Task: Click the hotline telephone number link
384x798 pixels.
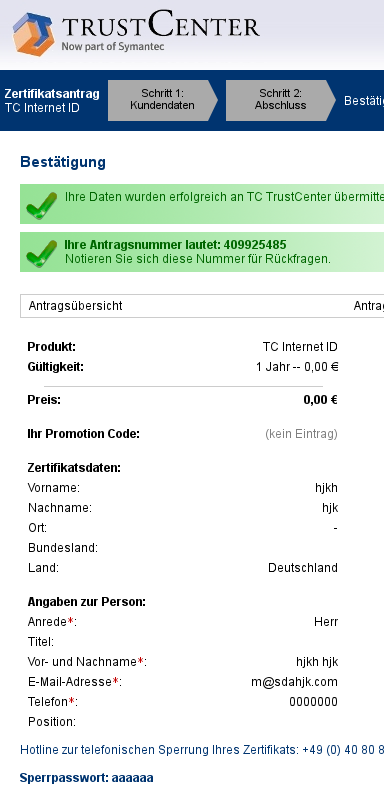Action: click(x=343, y=750)
